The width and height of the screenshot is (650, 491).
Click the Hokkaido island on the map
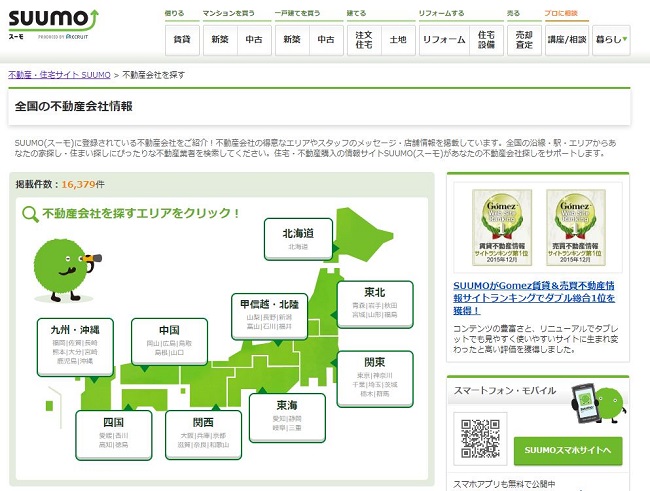tap(360, 234)
